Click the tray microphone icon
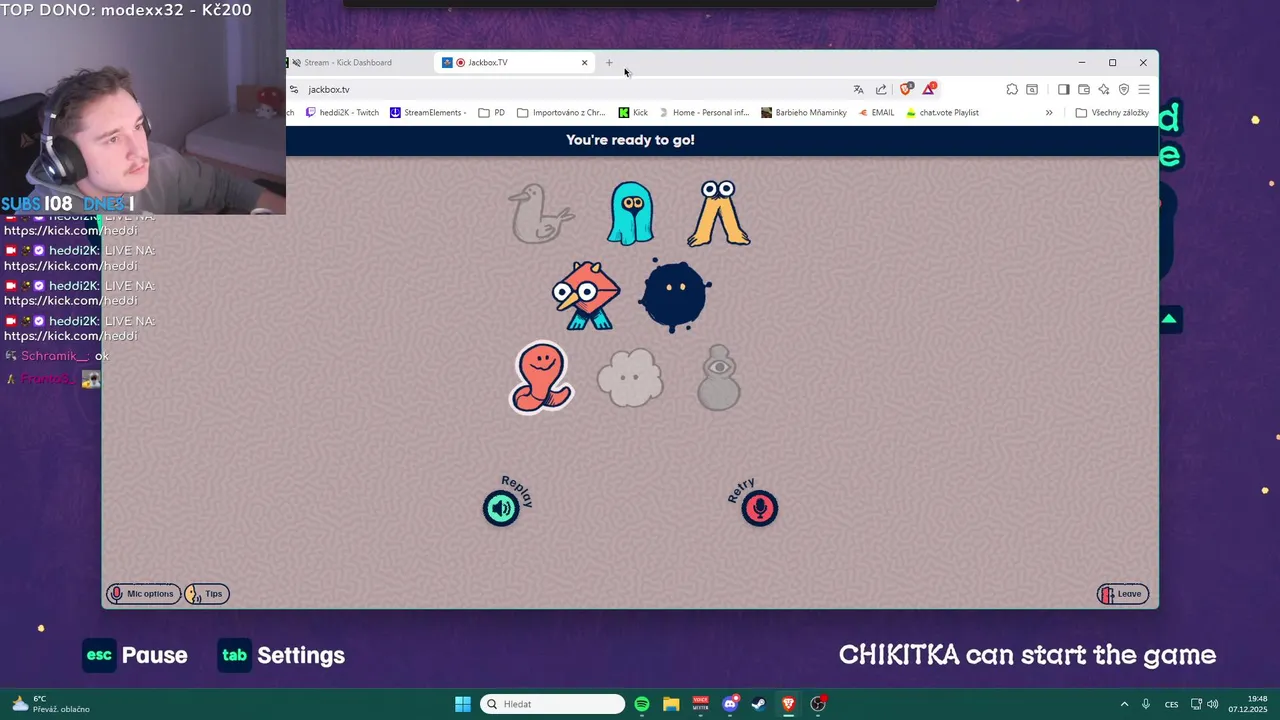 [1146, 704]
